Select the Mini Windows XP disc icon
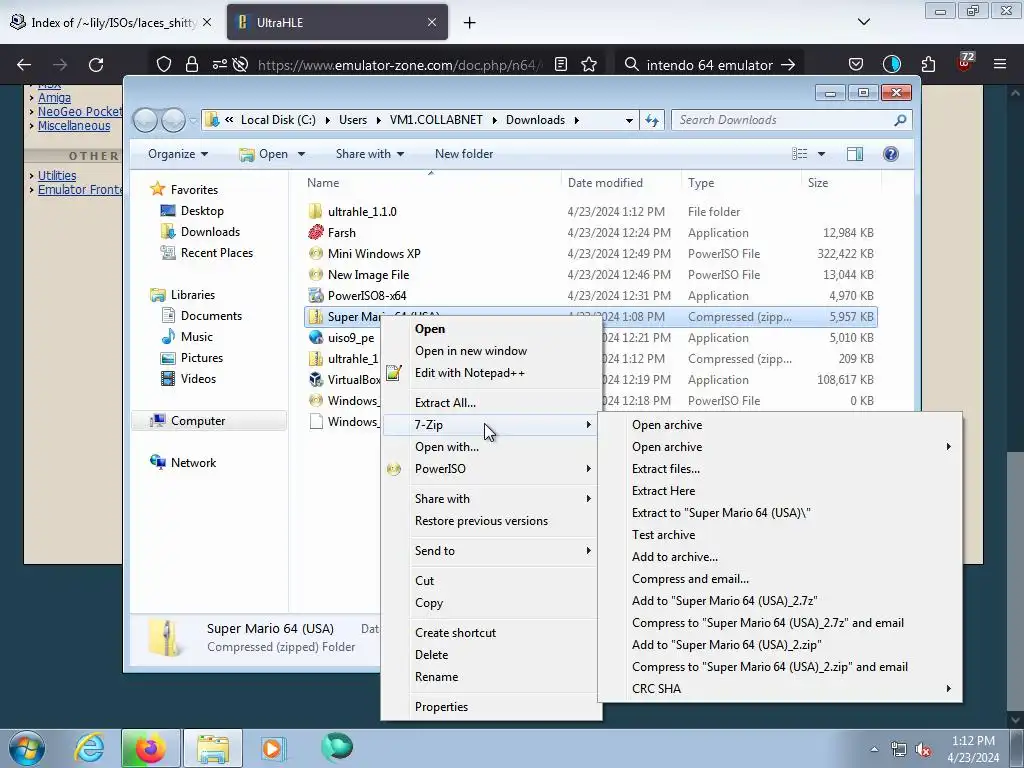Image resolution: width=1024 pixels, height=768 pixels. coord(316,253)
